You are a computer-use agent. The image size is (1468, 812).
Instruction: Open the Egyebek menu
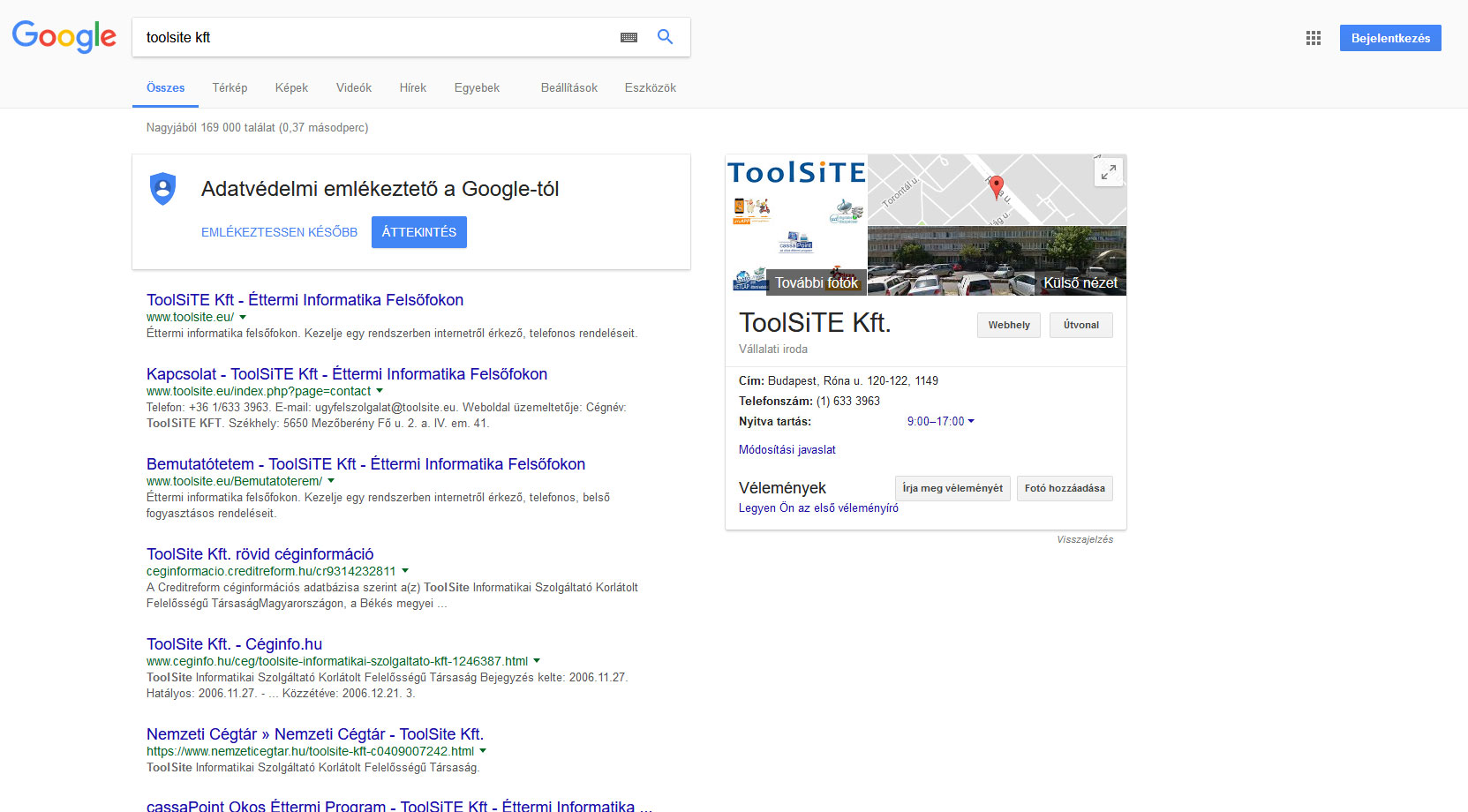[477, 88]
